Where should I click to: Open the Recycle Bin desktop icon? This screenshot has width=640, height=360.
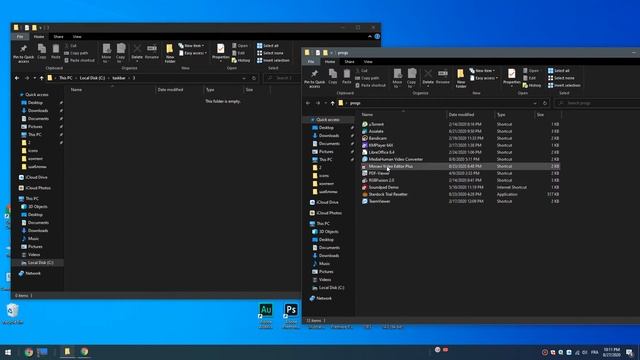coord(13,314)
